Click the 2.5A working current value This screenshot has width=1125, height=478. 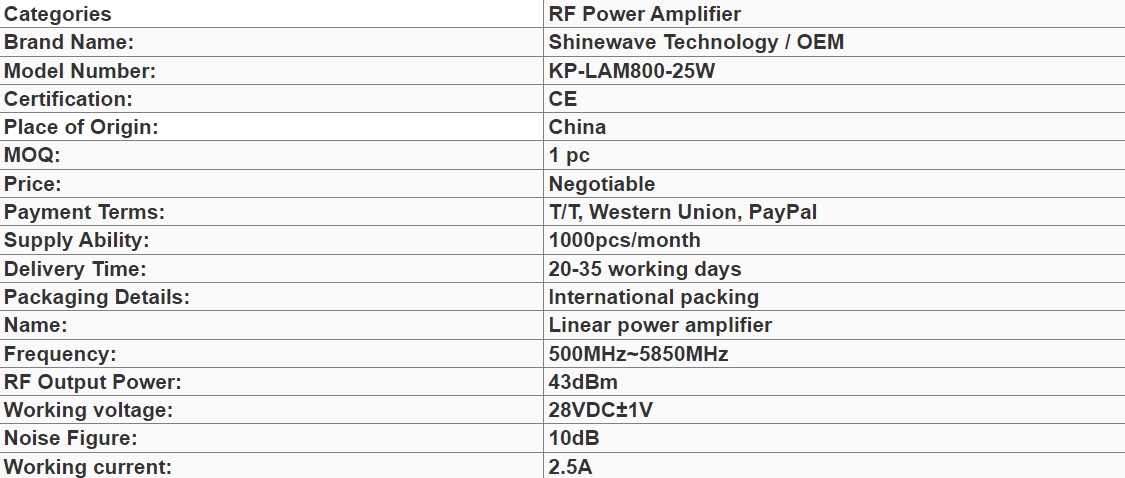pos(570,467)
